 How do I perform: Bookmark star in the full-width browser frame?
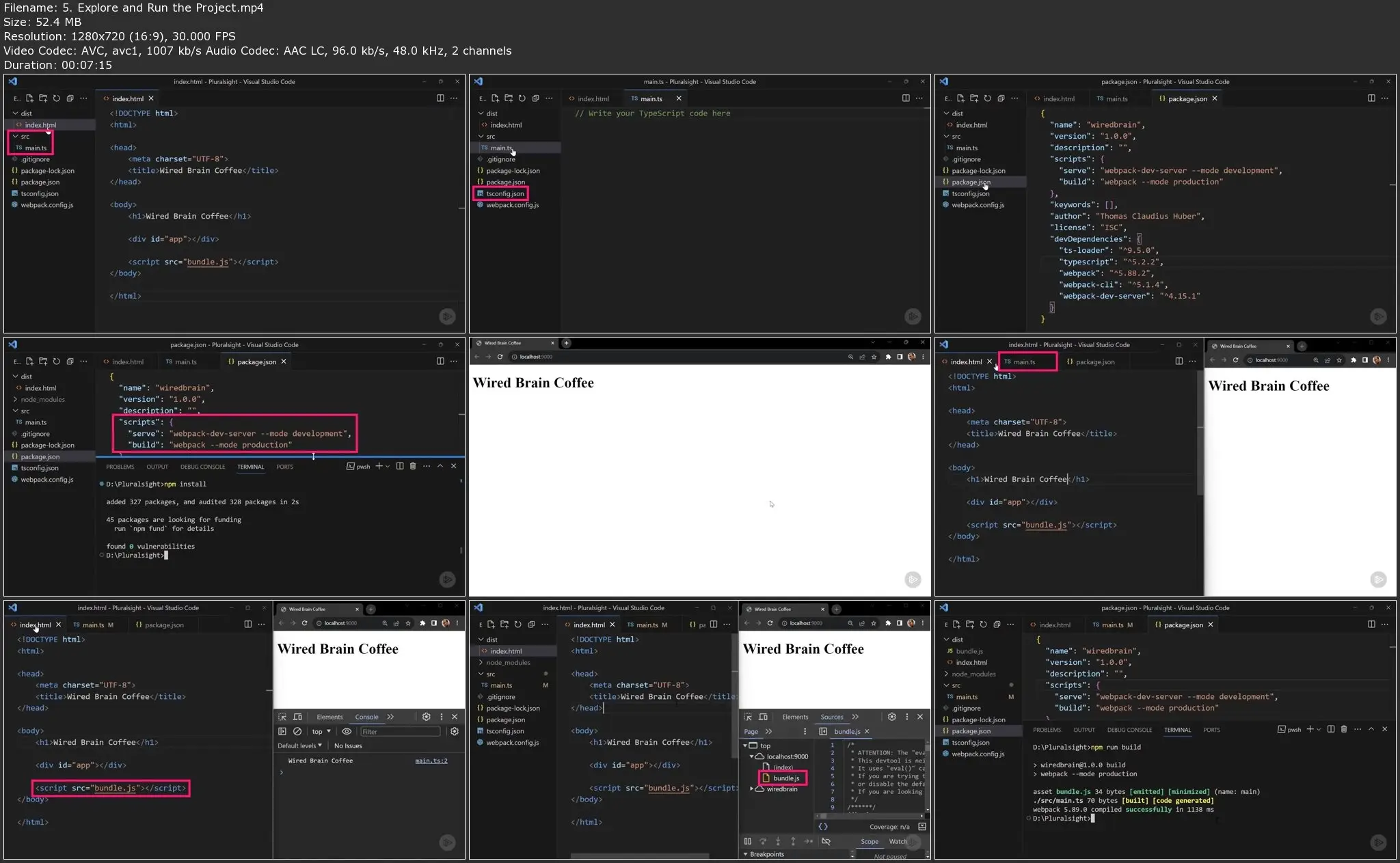click(874, 357)
